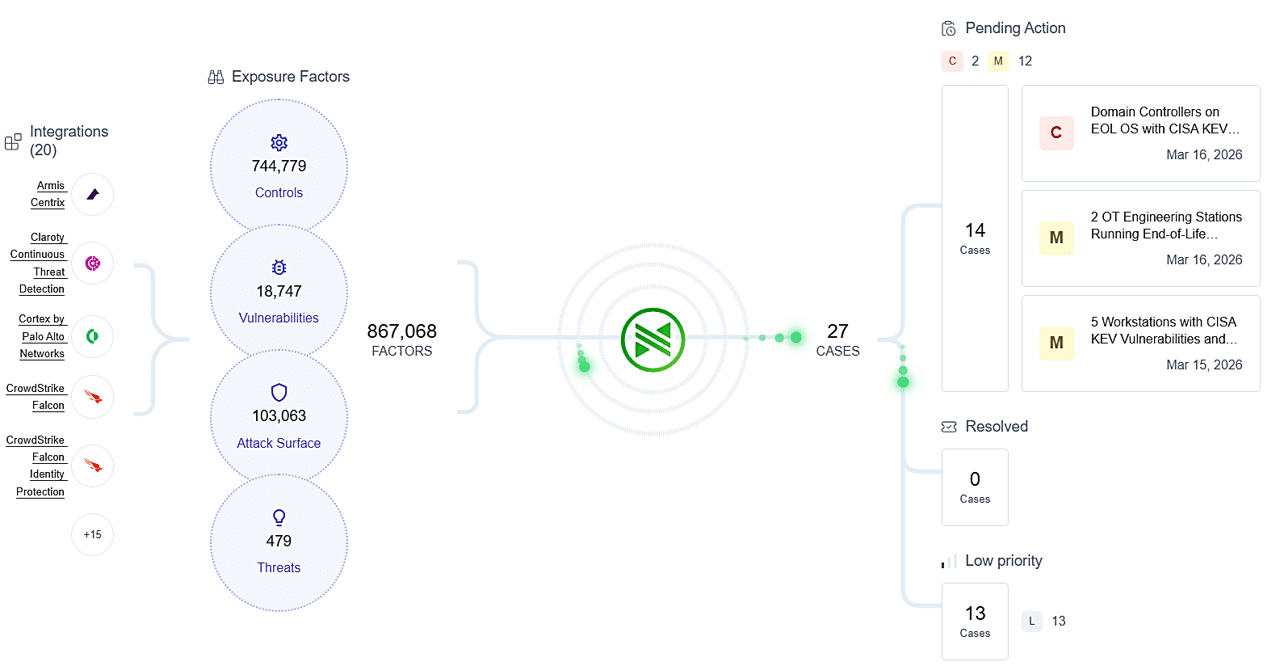The width and height of the screenshot is (1280, 670).
Task: Click the Threats lightbulb icon
Action: [279, 517]
